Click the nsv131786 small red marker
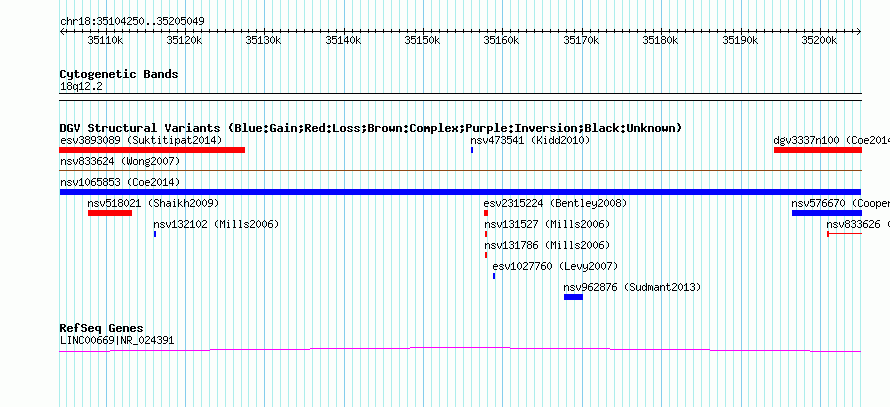The width and height of the screenshot is (890, 407). point(486,255)
